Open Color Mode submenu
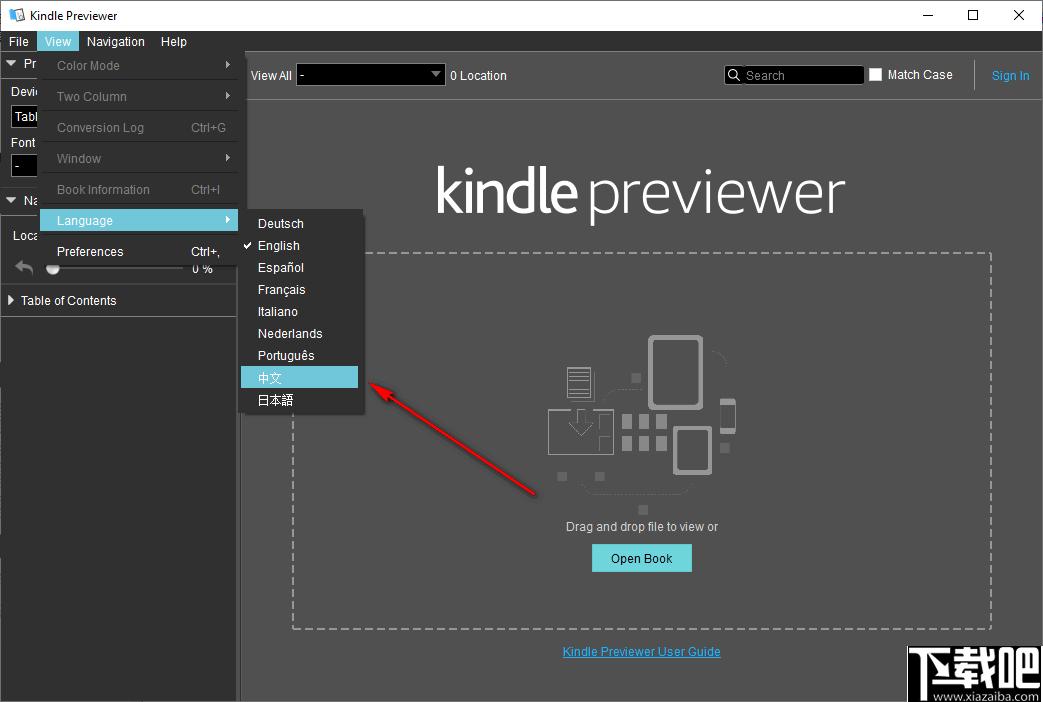Screen dimensions: 1043x702 (139, 65)
